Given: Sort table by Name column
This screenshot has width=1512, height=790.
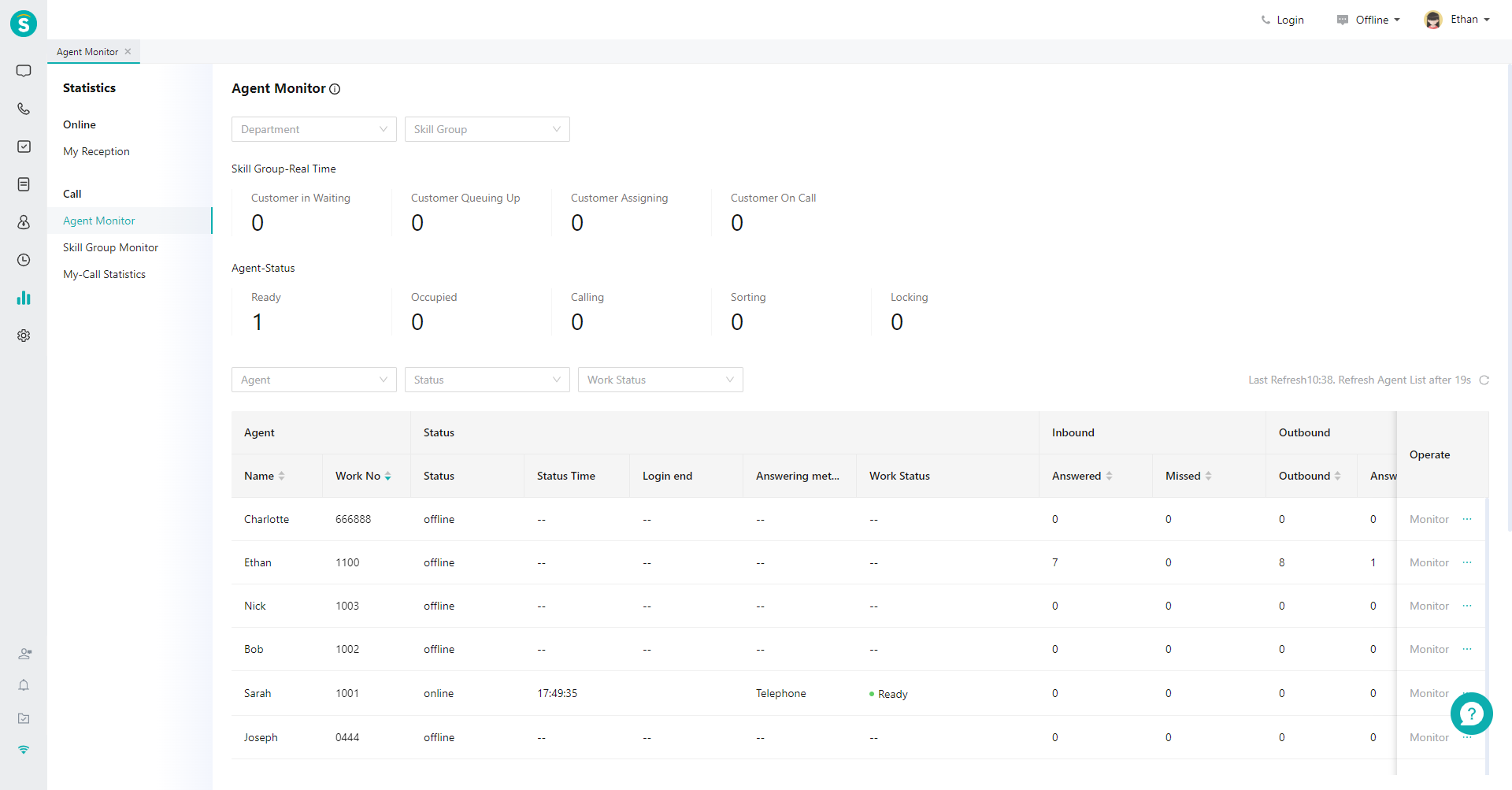Looking at the screenshot, I should pos(281,476).
